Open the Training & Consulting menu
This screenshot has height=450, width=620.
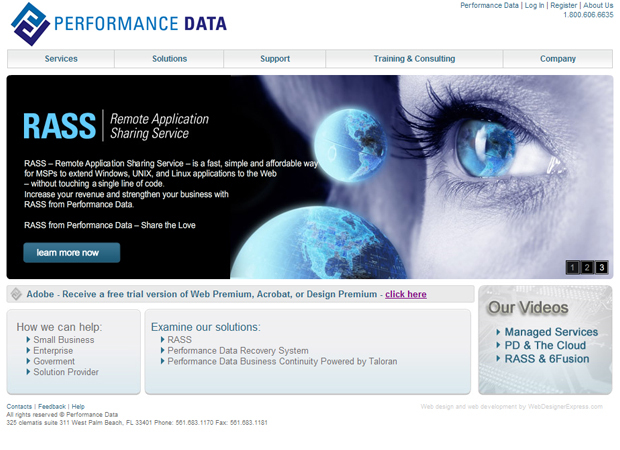tap(414, 59)
